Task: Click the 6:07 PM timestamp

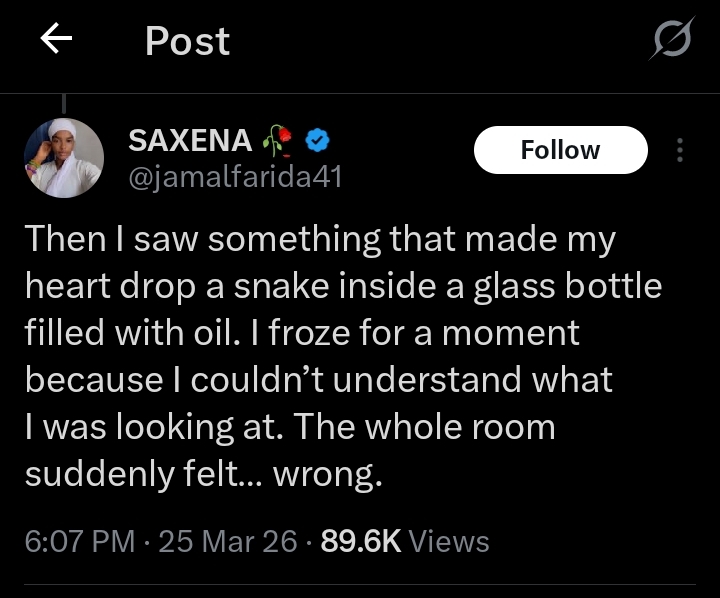Action: pos(79,541)
